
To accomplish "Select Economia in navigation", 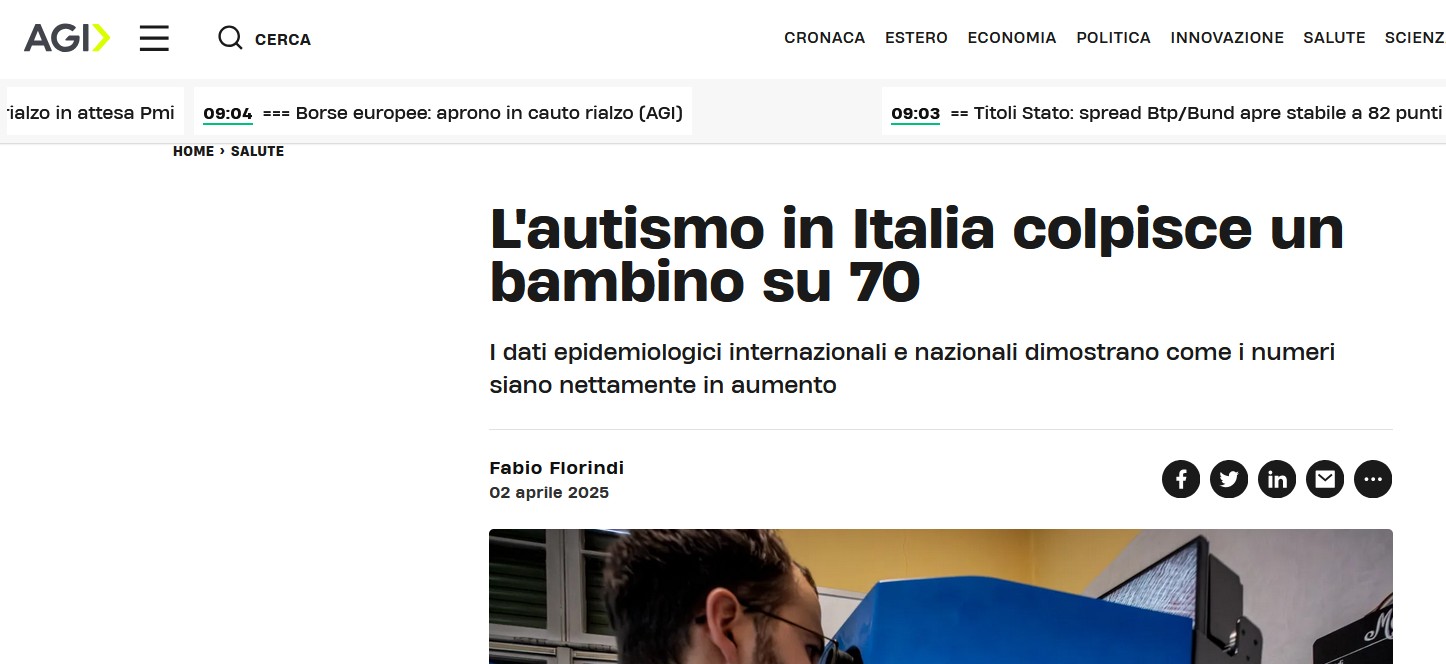I will pos(1012,38).
